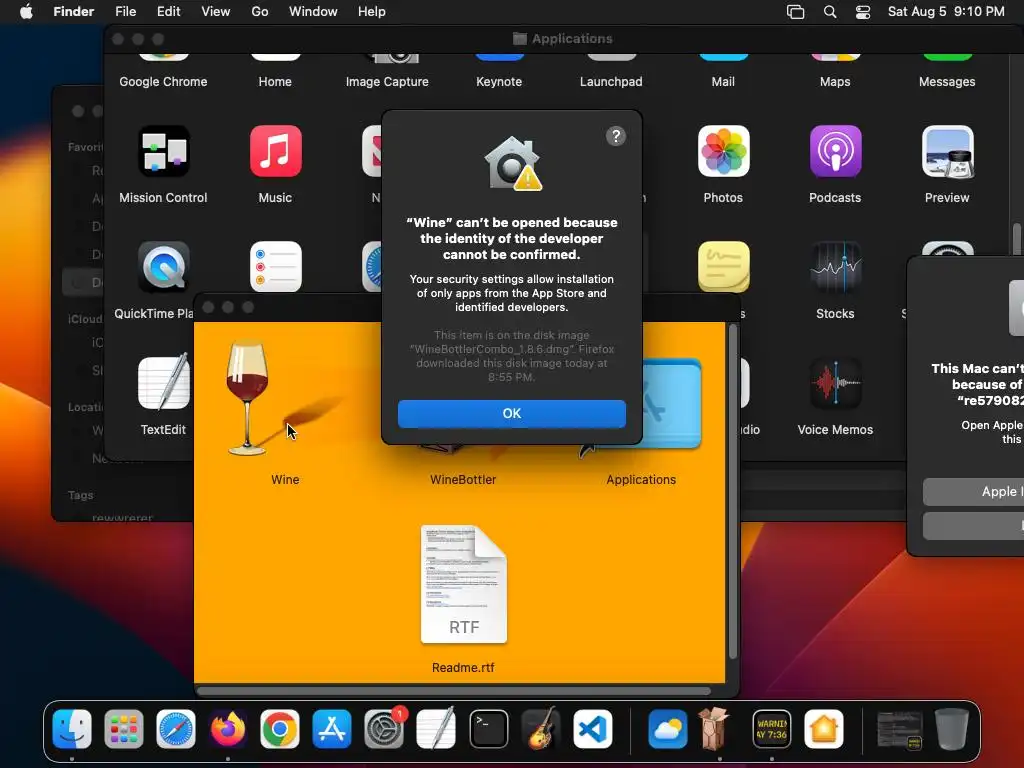Open the Preview app icon
Image resolution: width=1024 pixels, height=768 pixels.
click(947, 152)
